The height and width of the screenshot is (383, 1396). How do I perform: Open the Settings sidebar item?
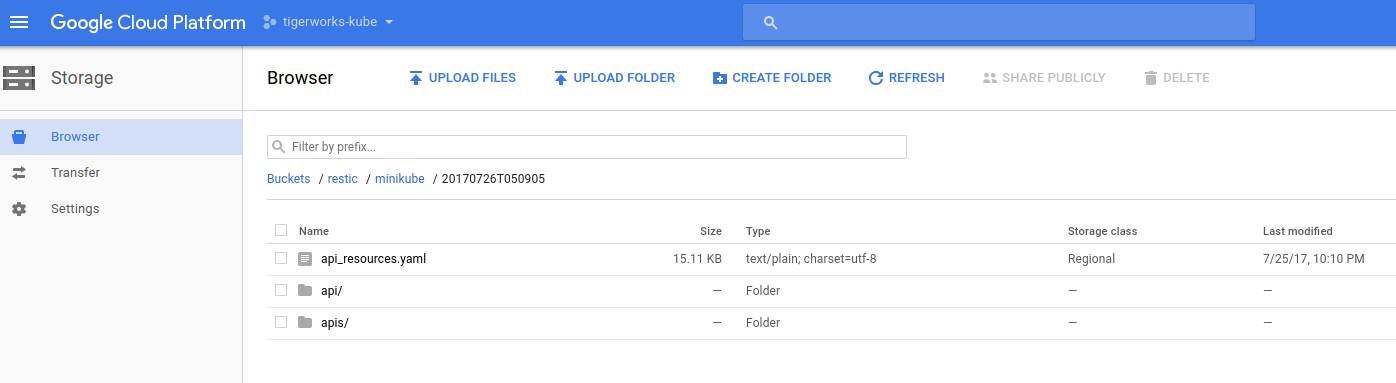coord(121,209)
